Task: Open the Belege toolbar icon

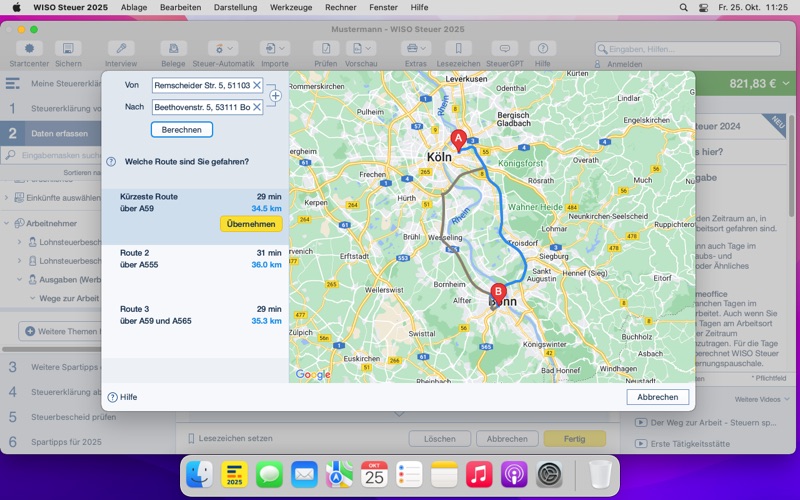Action: click(x=173, y=48)
